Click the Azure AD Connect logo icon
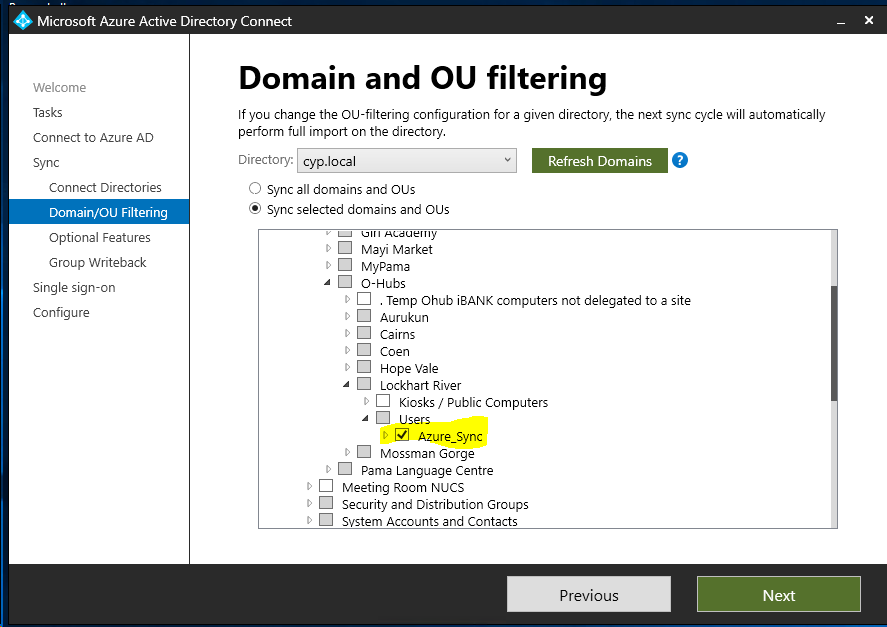This screenshot has height=627, width=887. [23, 21]
